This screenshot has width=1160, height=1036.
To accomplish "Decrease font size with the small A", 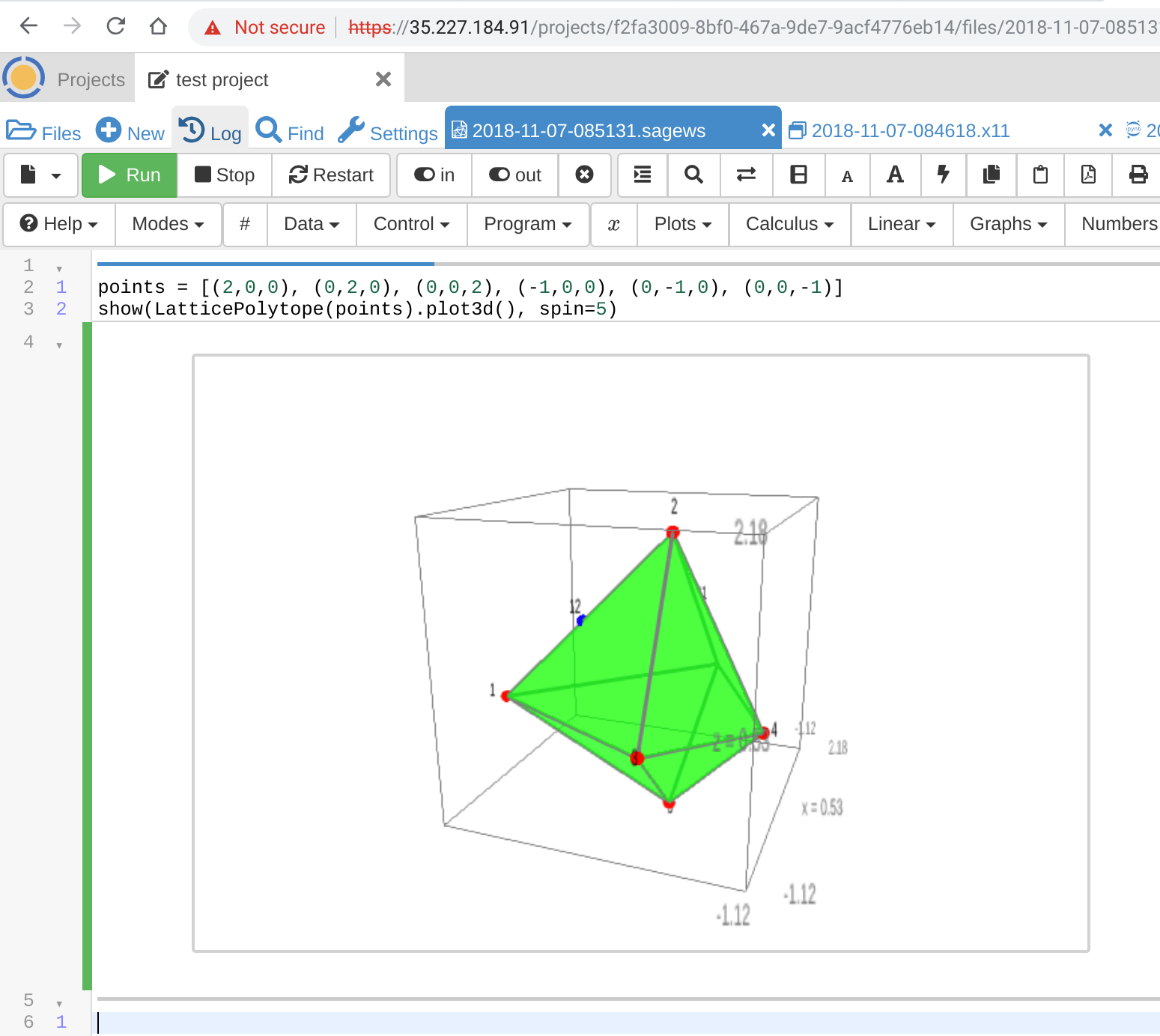I will (847, 176).
